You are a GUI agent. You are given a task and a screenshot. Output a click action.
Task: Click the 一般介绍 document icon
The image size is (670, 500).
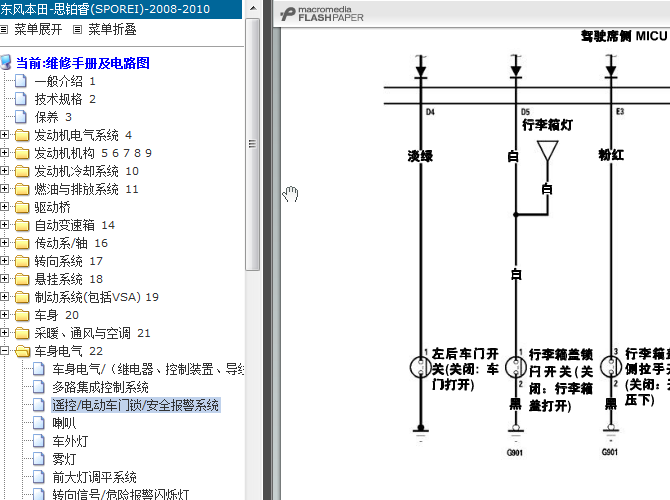(x=21, y=81)
